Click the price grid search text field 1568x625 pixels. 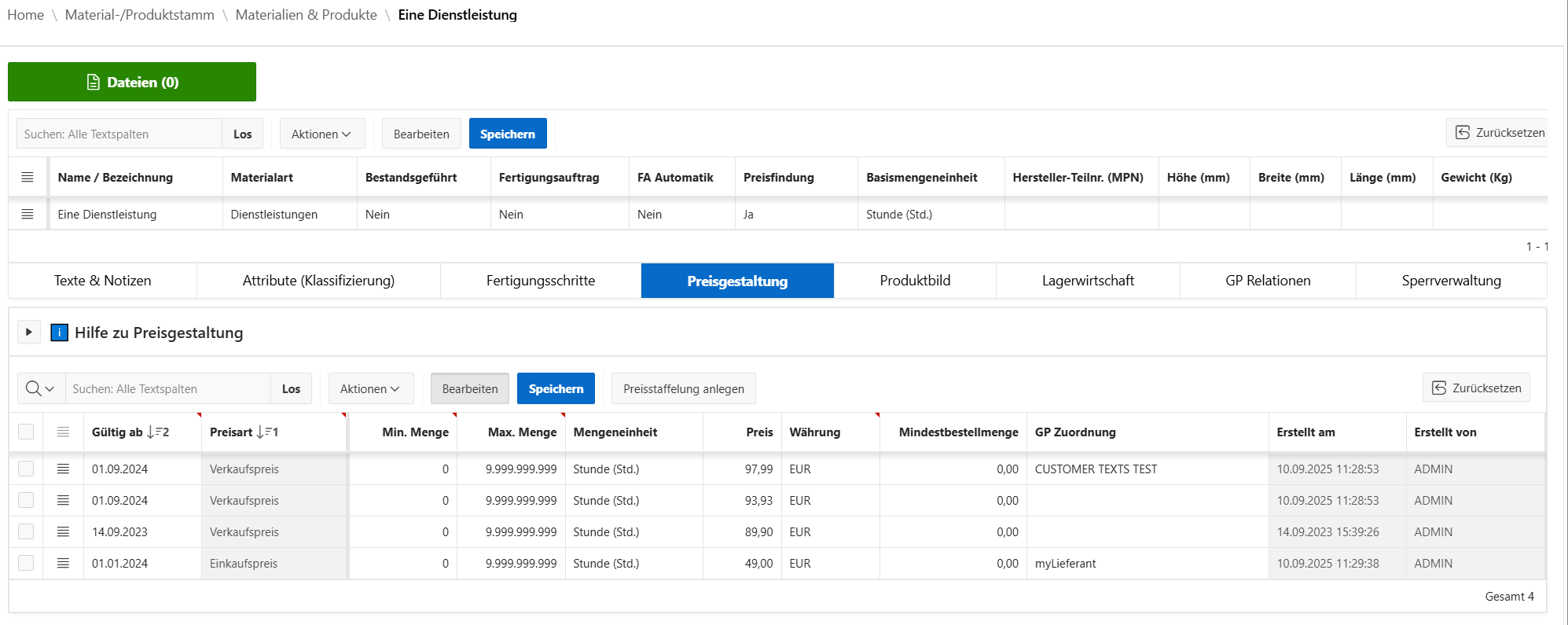point(167,389)
